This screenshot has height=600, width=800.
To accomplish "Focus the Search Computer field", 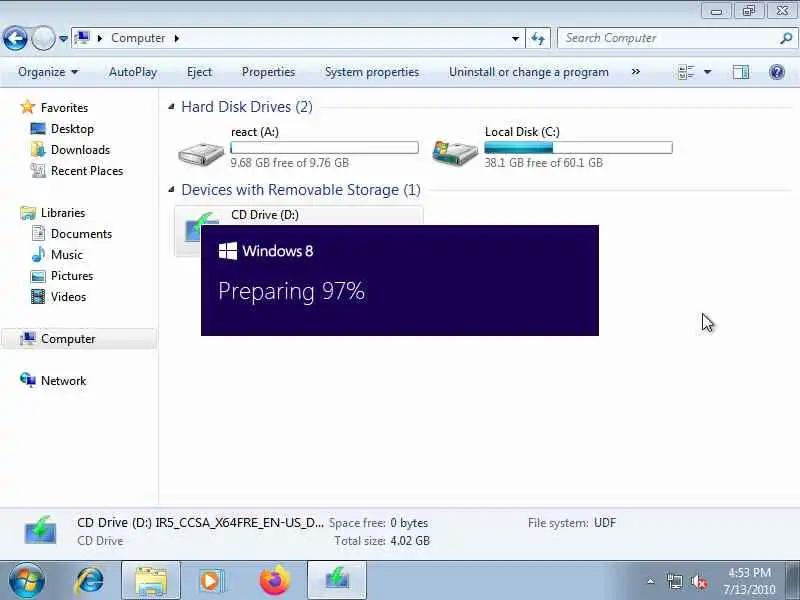I will pos(667,38).
